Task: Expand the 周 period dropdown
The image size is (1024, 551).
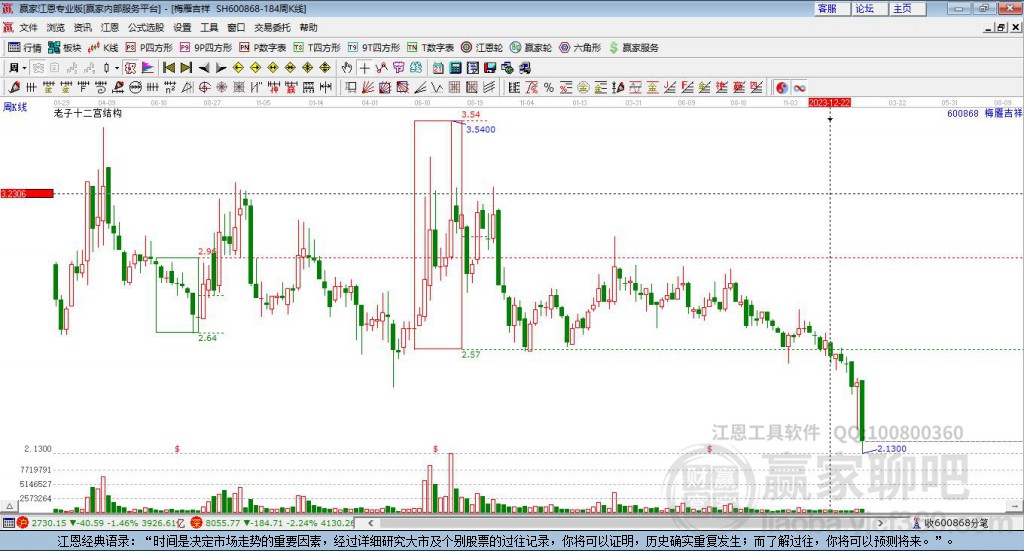Action: pos(24,68)
